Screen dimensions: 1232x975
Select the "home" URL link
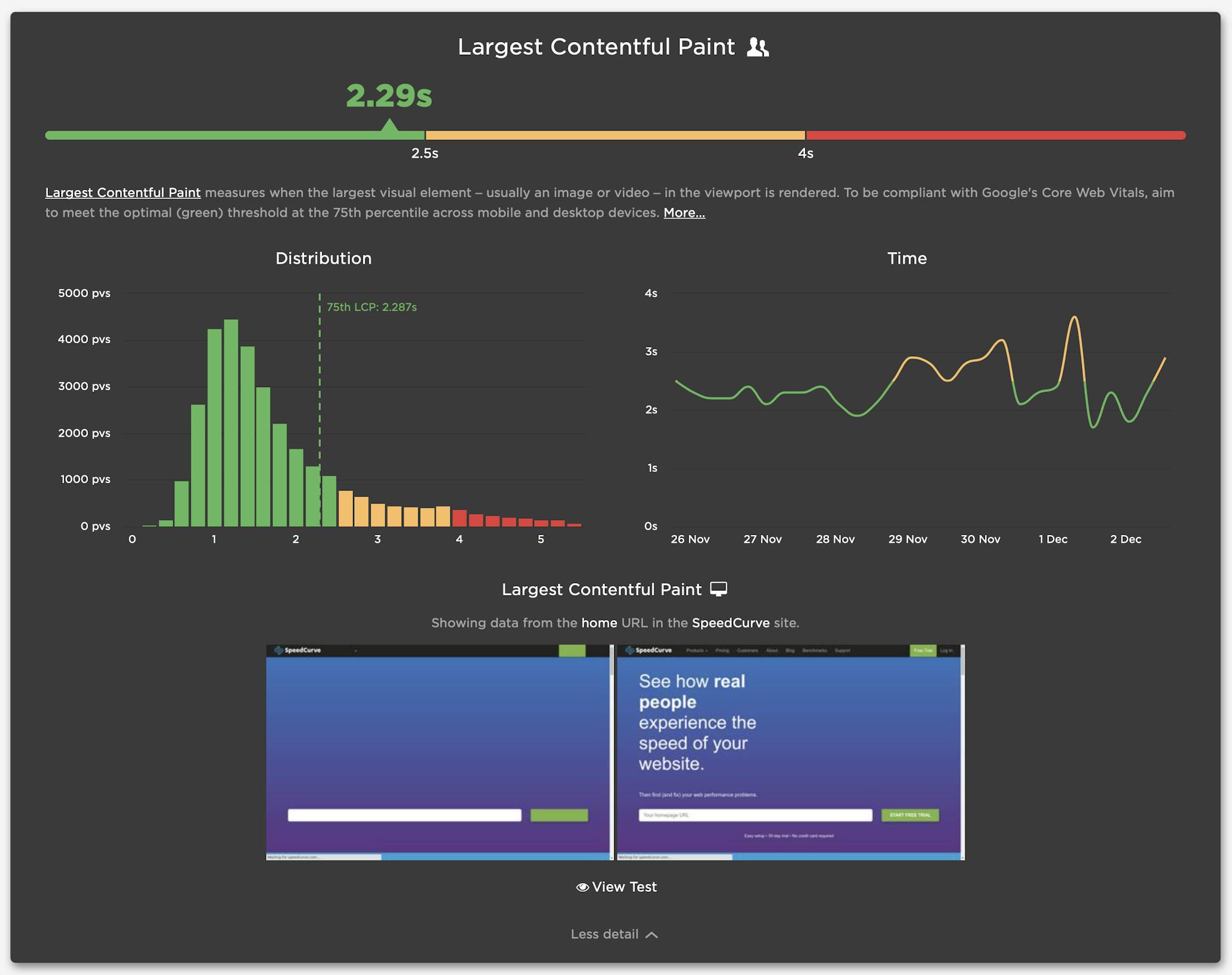click(599, 622)
